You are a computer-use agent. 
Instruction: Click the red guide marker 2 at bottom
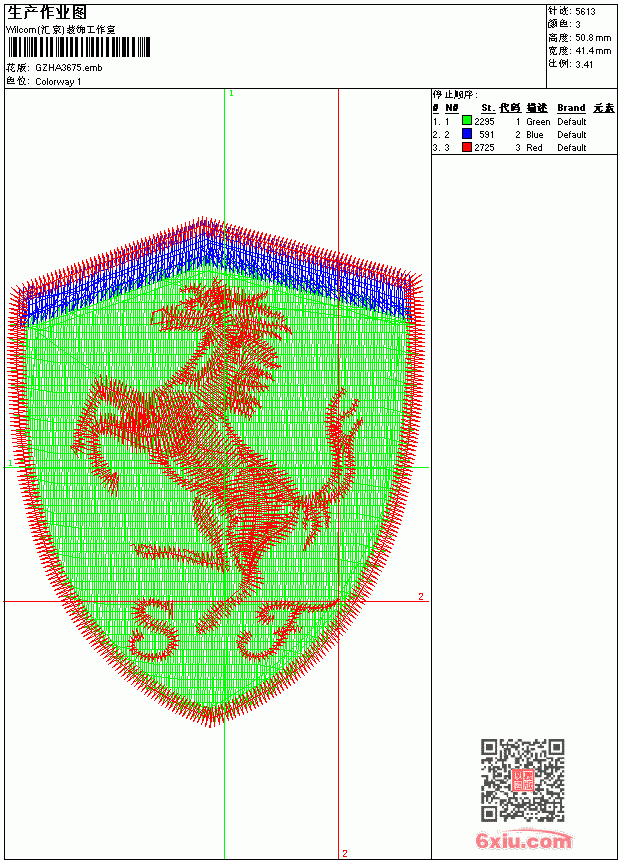345,853
